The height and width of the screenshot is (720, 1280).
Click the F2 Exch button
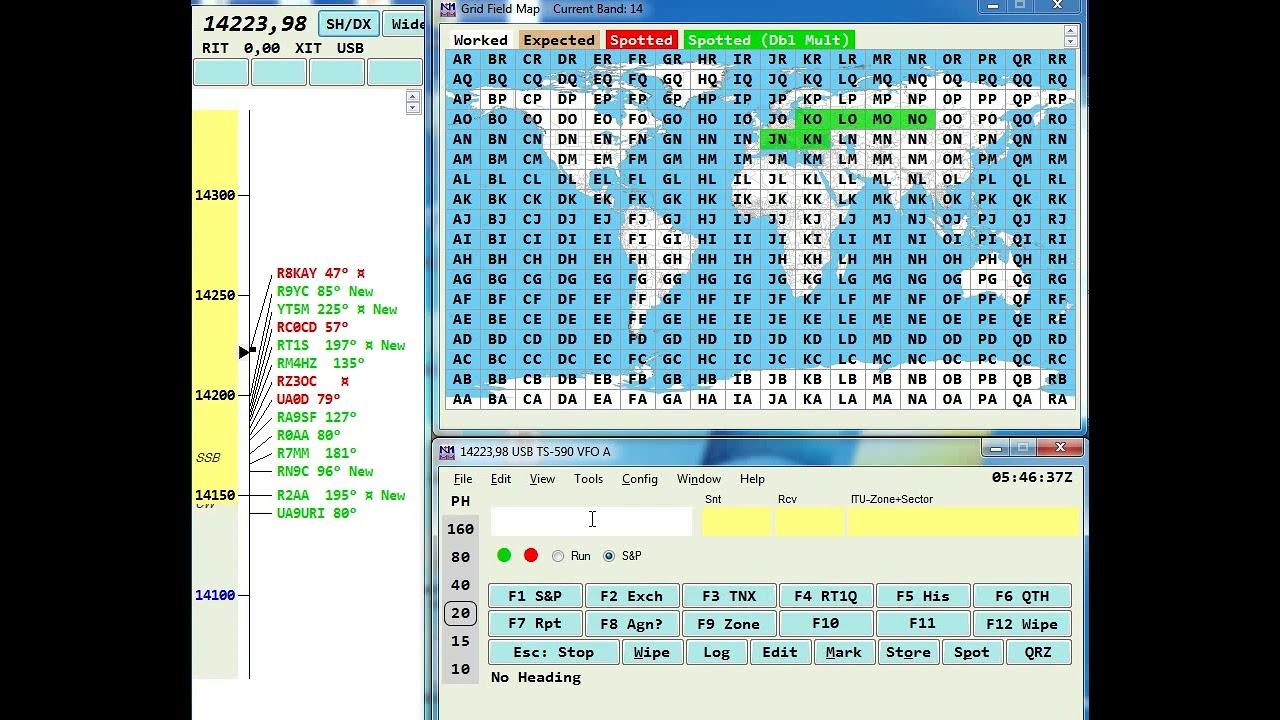tap(632, 596)
